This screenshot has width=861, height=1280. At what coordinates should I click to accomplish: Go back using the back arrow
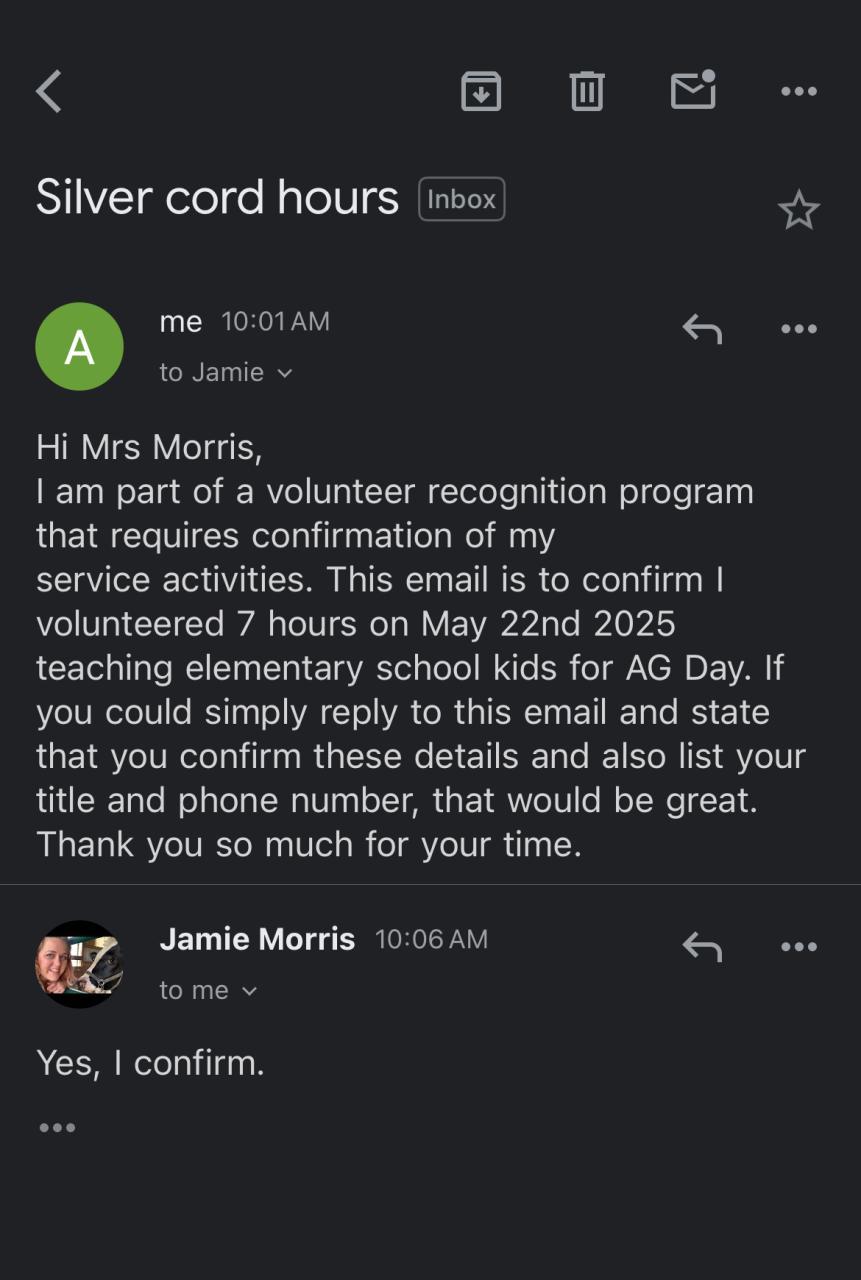click(49, 92)
